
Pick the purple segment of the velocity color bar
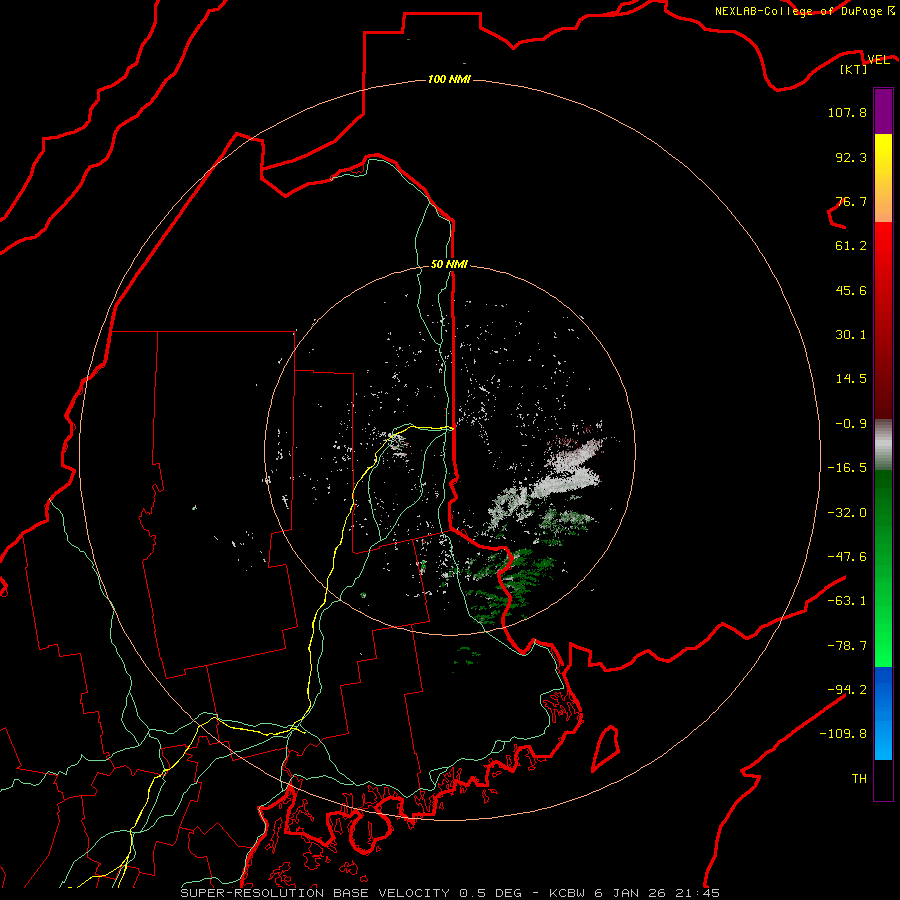coord(883,111)
